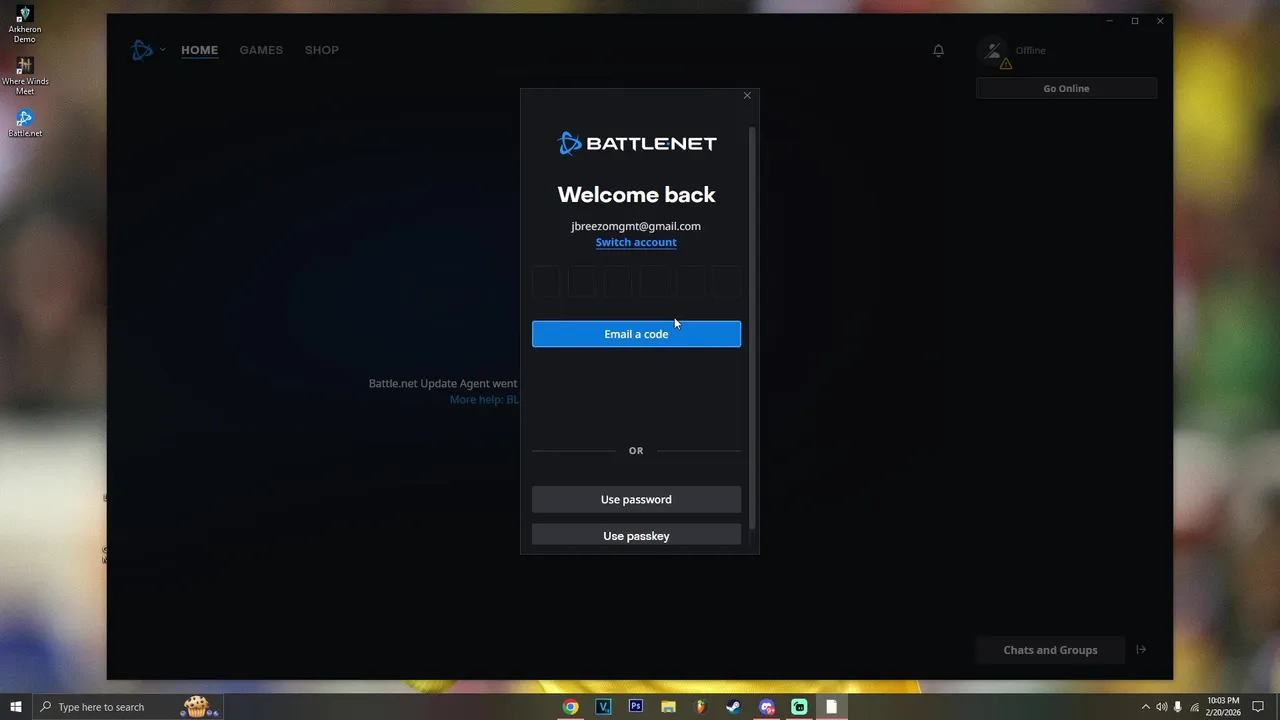
Task: Click the offline profile avatar
Action: tap(992, 50)
